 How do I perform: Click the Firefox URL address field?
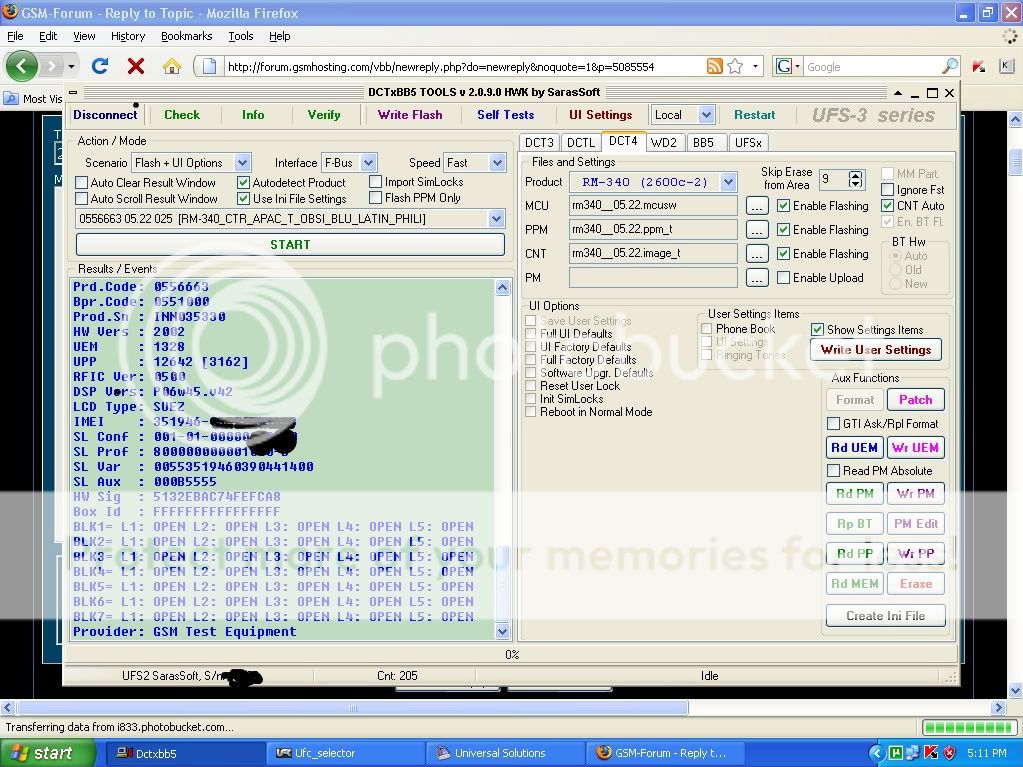tap(463, 67)
